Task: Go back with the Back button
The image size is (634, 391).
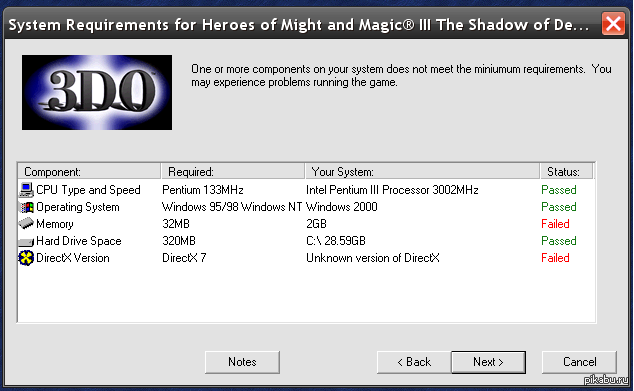Action: point(414,362)
